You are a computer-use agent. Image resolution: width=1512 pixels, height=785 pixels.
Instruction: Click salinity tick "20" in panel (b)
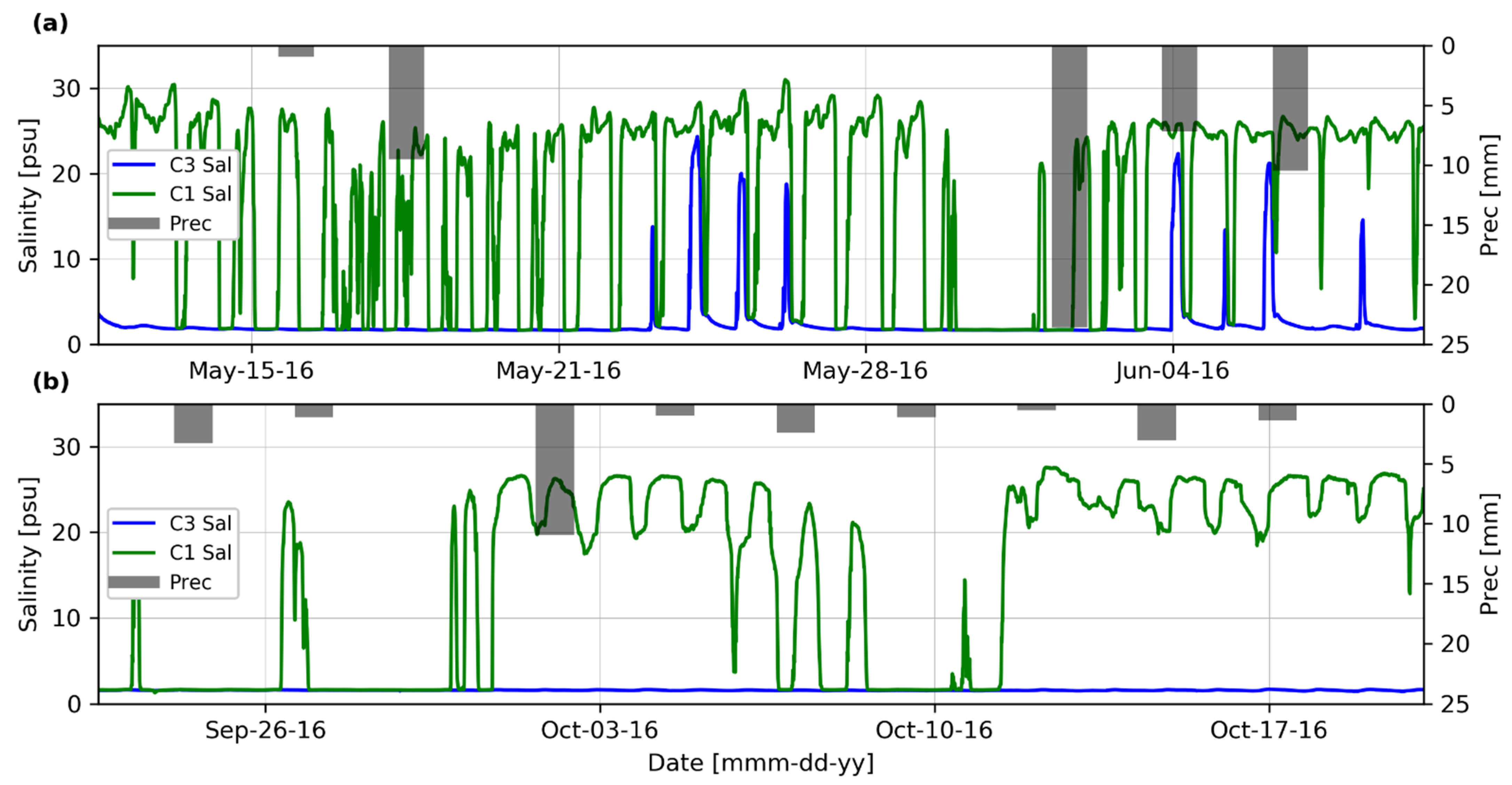point(66,533)
